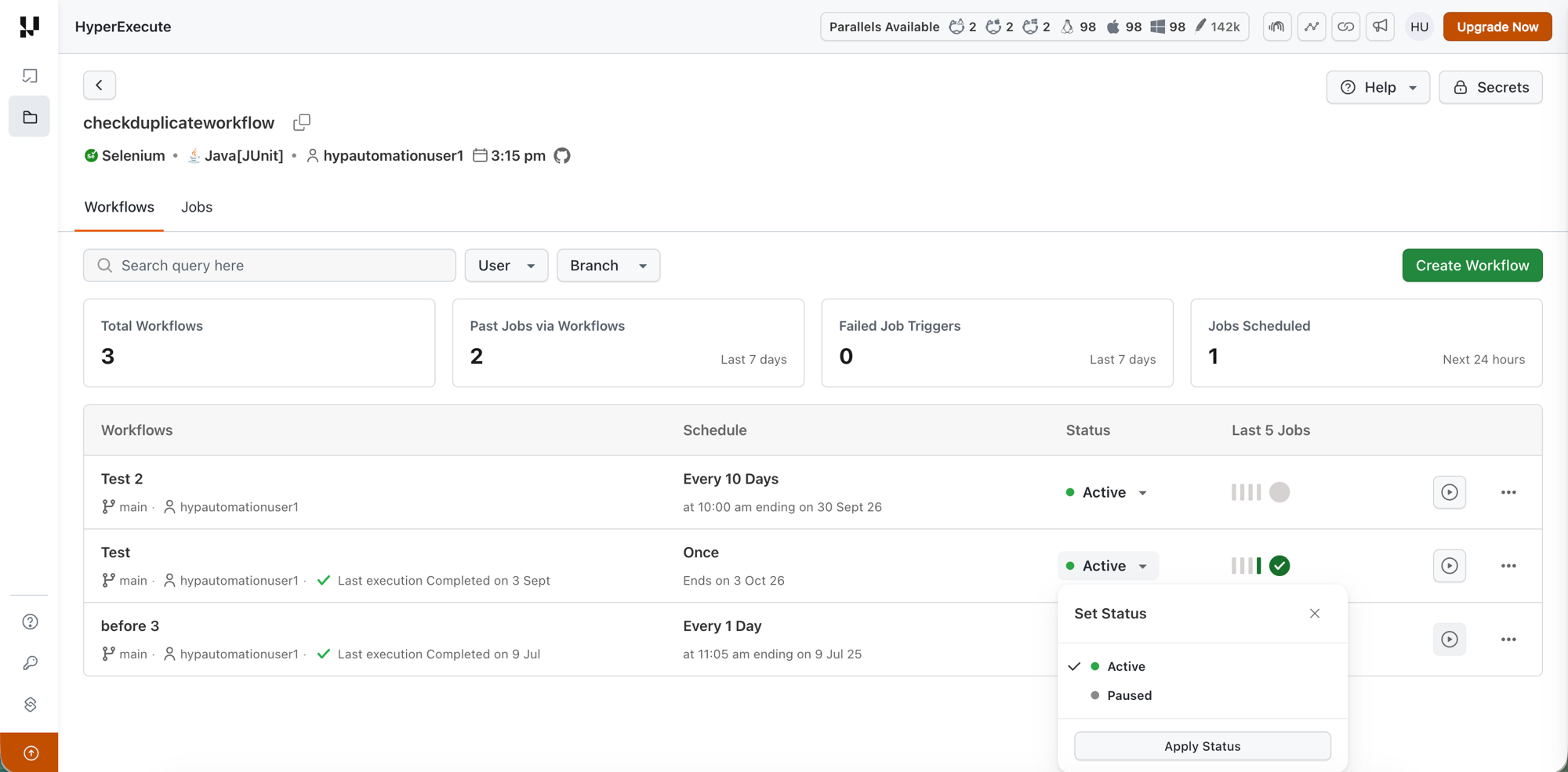Click the LambdaTest logo icon
The height and width of the screenshot is (772, 1568).
point(29,27)
